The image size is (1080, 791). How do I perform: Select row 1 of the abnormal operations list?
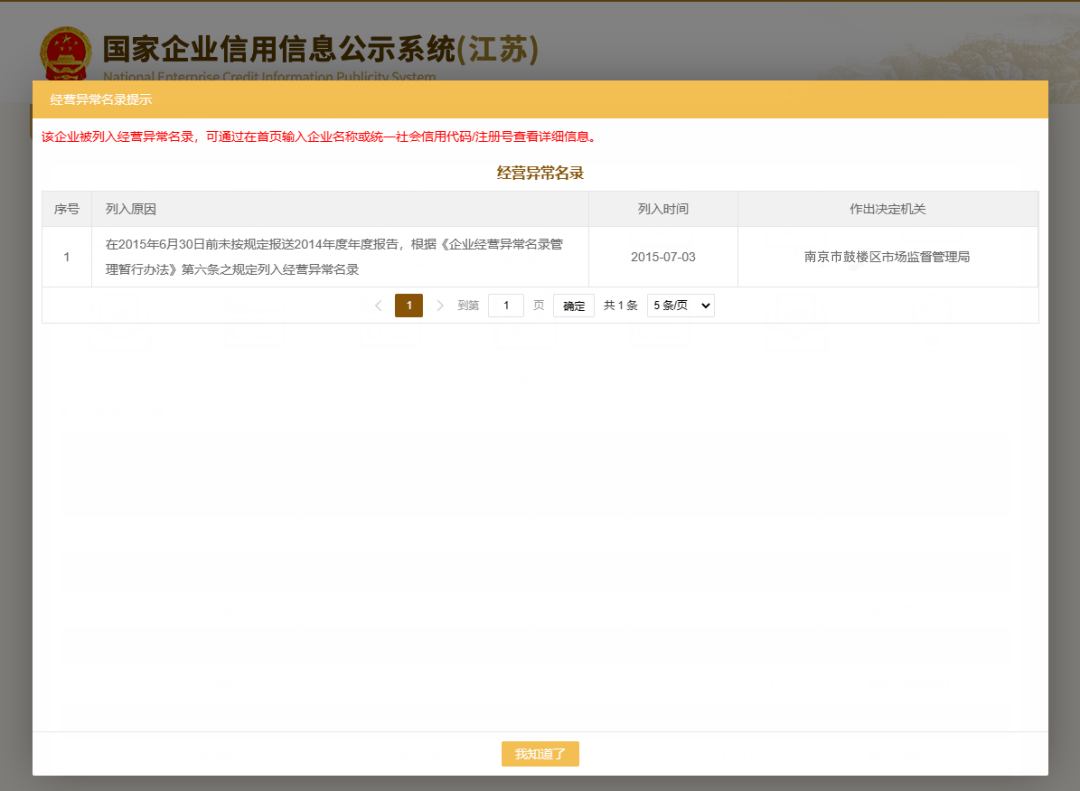[66, 256]
